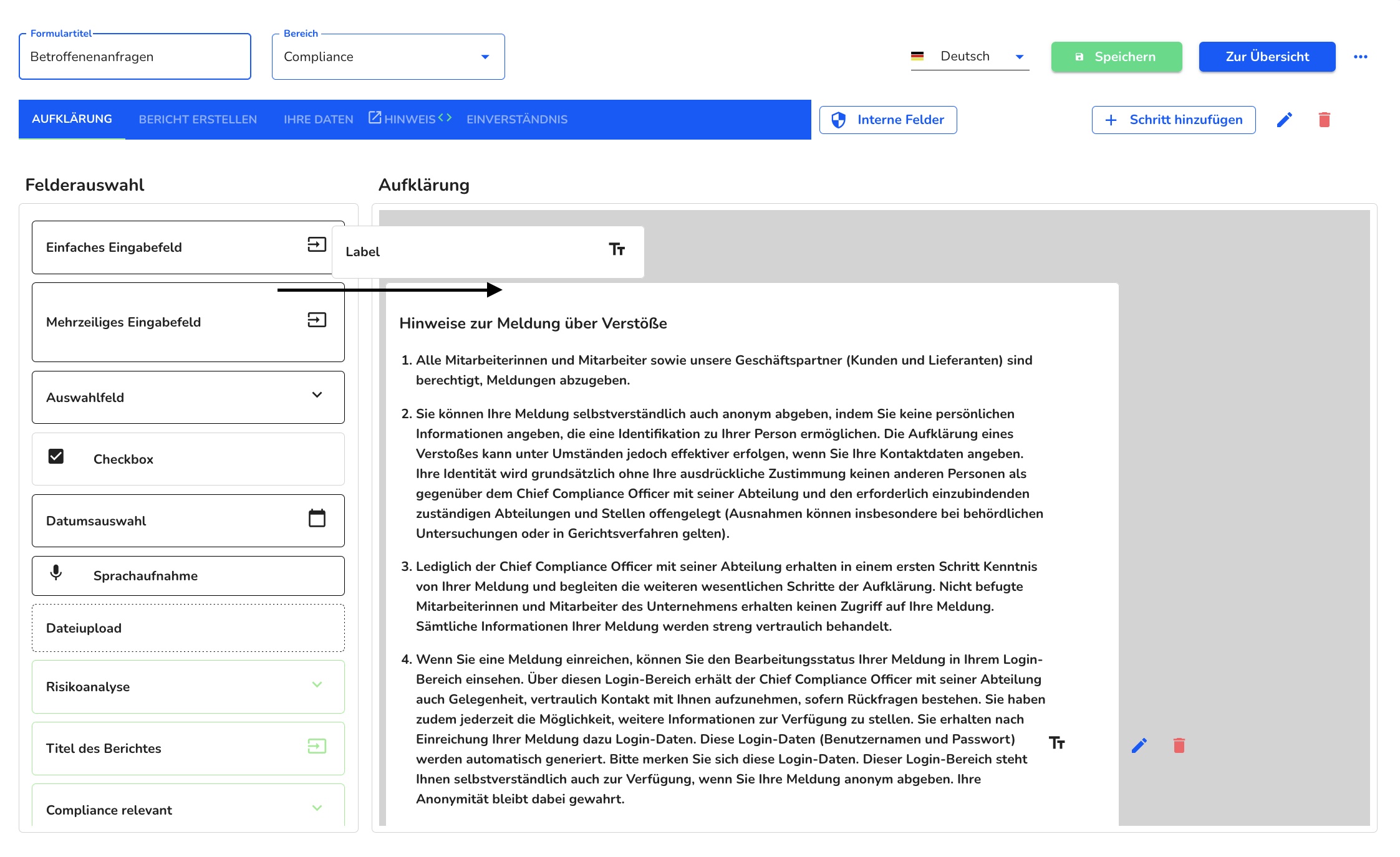Screen dimensions: 1400x857
Task: Click the input icon on Mehrzeiliges Eingabefeld
Action: pyautogui.click(x=317, y=320)
